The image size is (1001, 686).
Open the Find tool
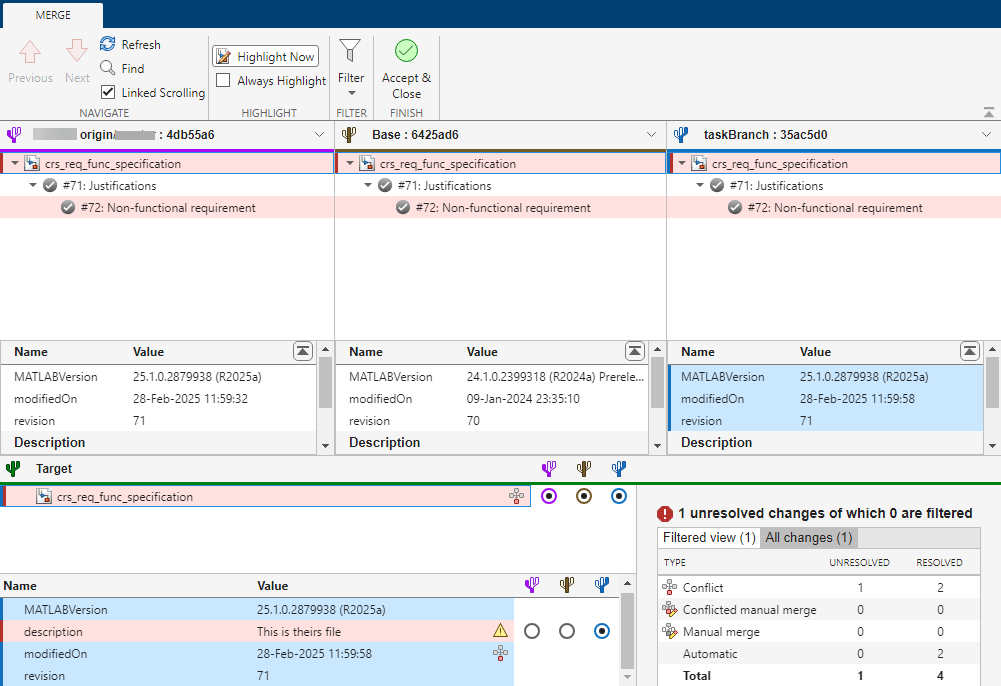click(x=122, y=68)
